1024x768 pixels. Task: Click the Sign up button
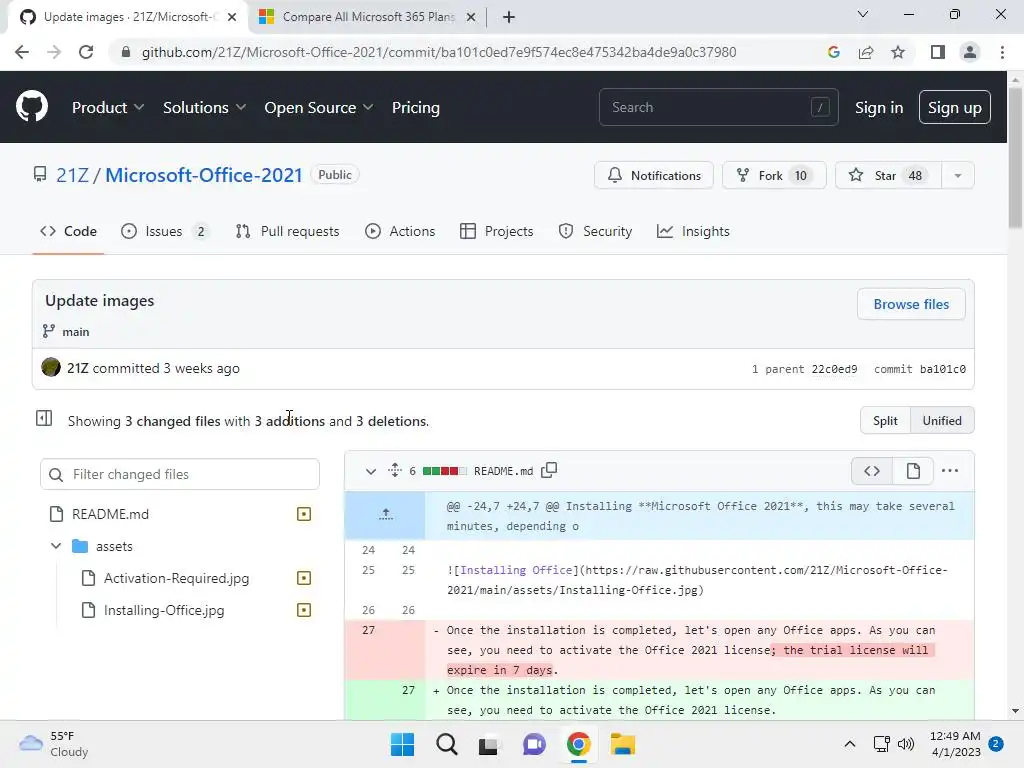[x=954, y=107]
